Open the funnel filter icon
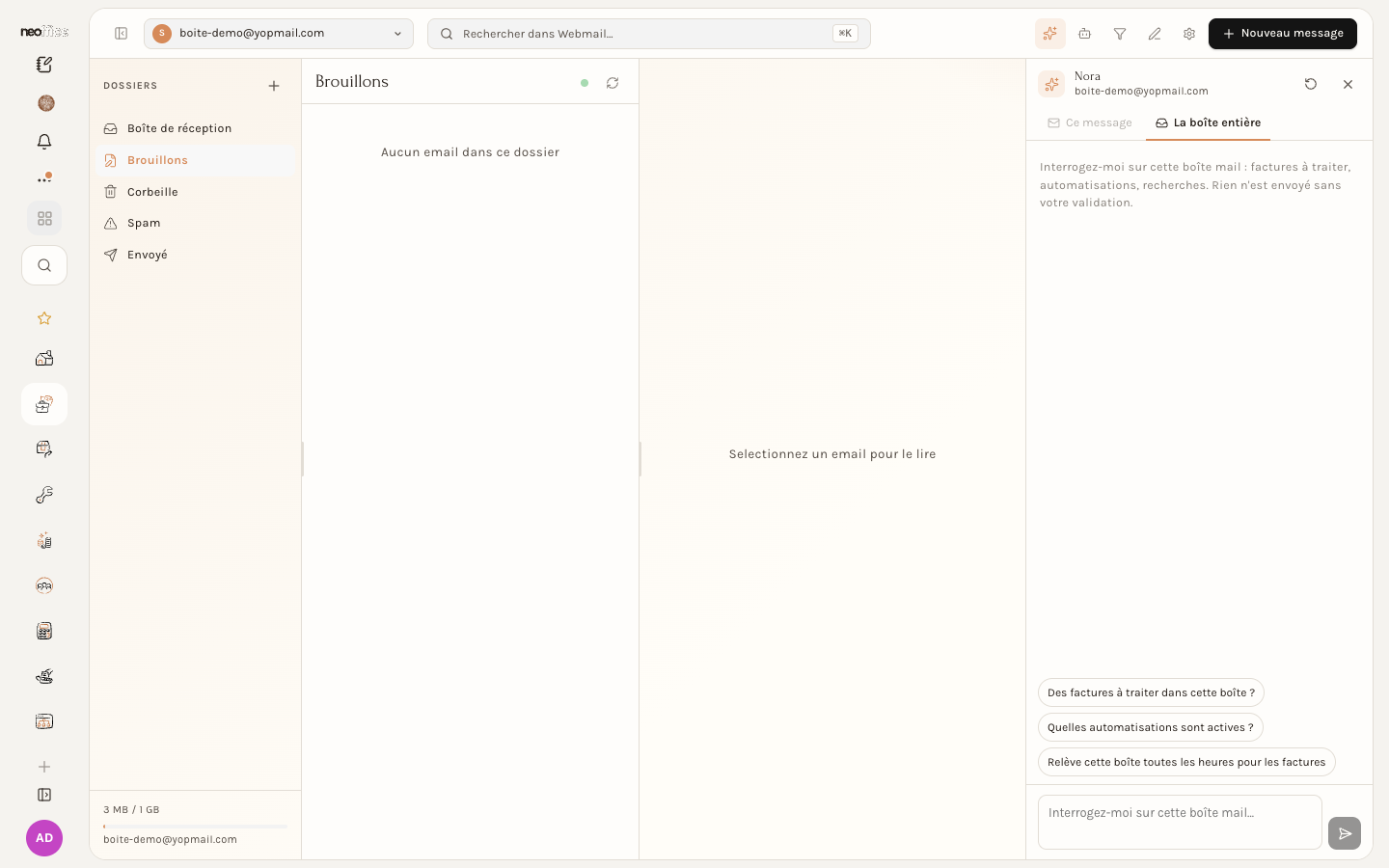The width and height of the screenshot is (1389, 868). click(1120, 34)
